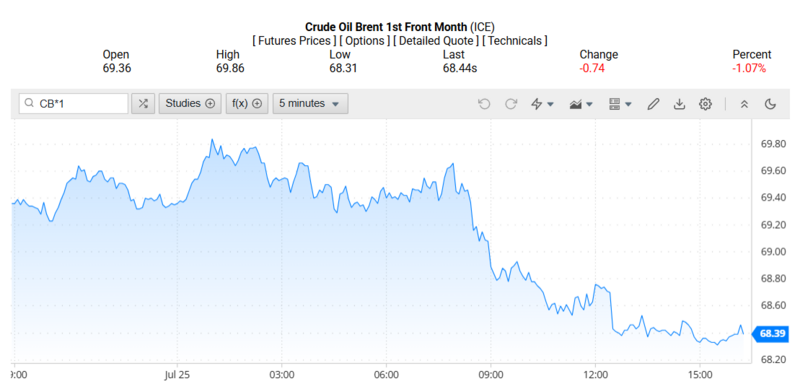Open the f(x) expressions button

[x=247, y=104]
